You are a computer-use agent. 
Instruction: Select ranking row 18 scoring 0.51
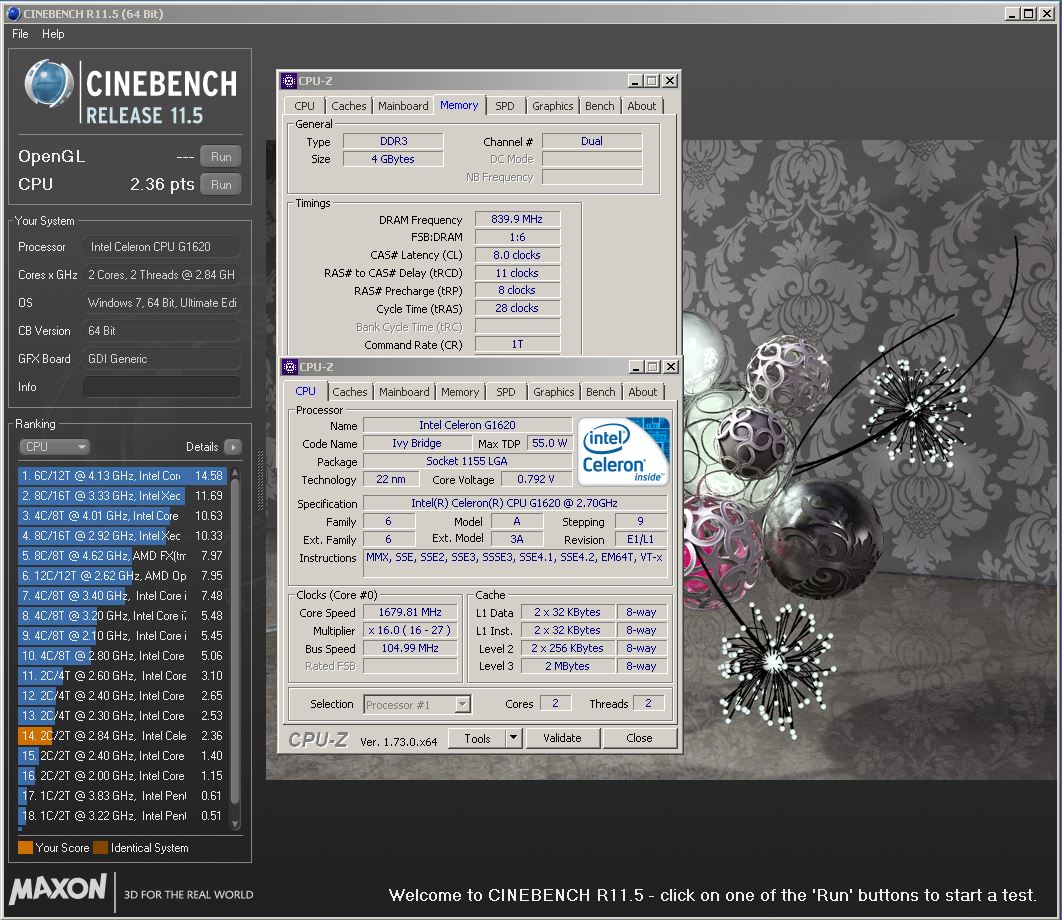(123, 816)
